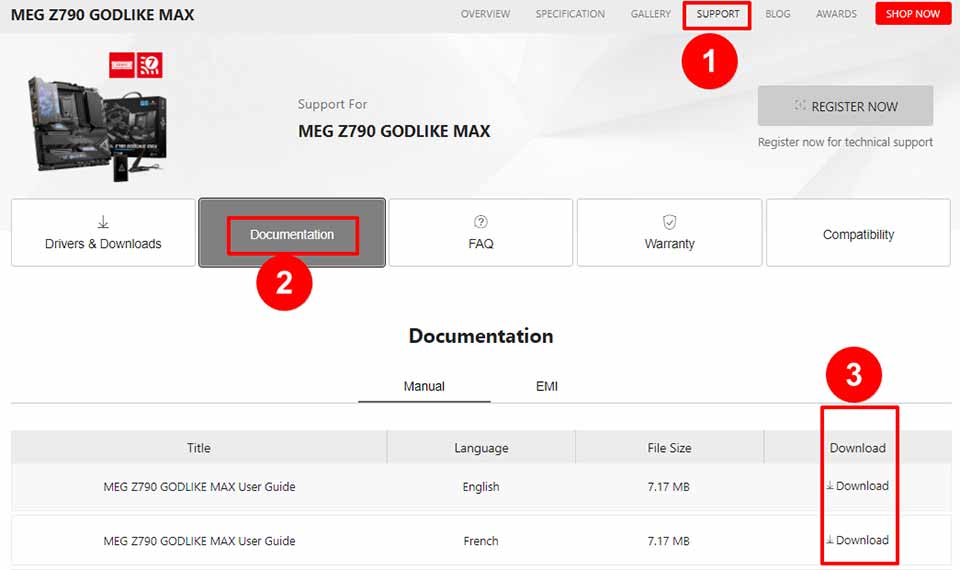The height and width of the screenshot is (570, 960).
Task: Click the scan icon in Register Now button
Action: (799, 106)
